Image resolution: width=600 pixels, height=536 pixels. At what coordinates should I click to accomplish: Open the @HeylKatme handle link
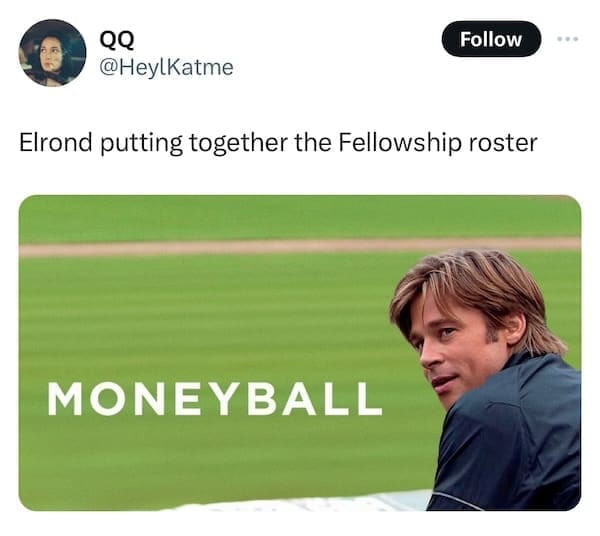pyautogui.click(x=166, y=66)
